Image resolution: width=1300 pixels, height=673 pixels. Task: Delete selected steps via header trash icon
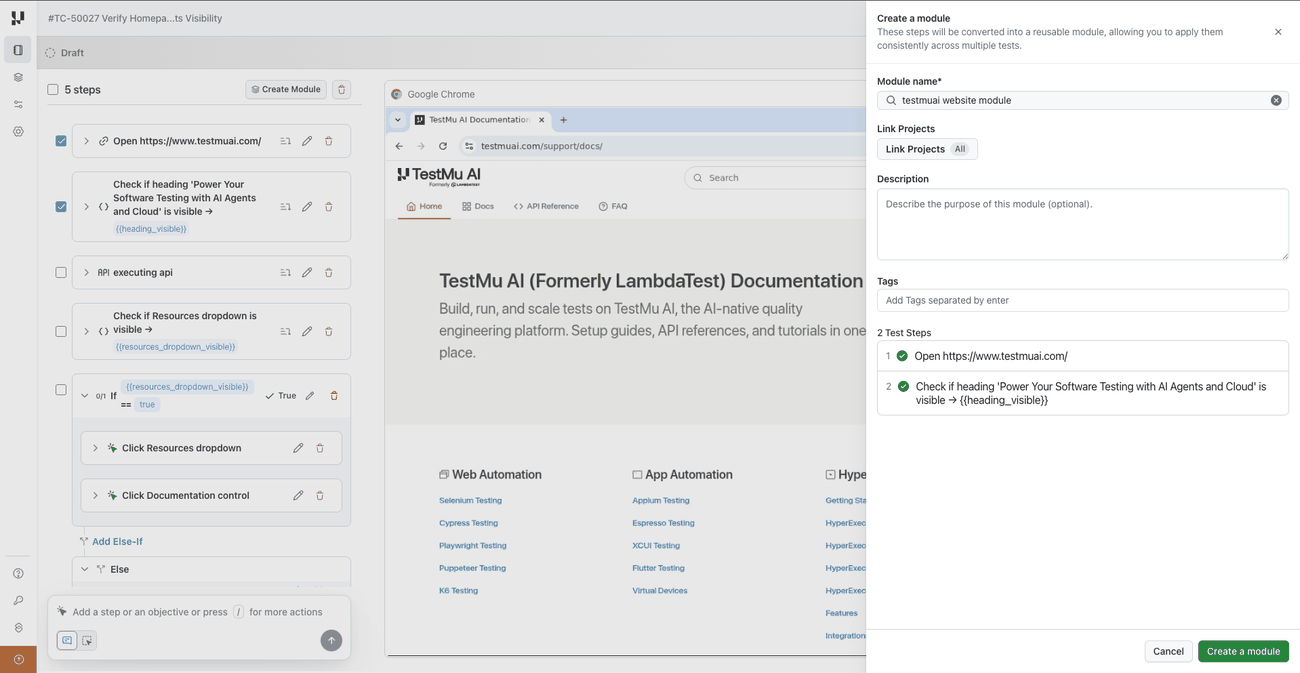click(x=341, y=89)
